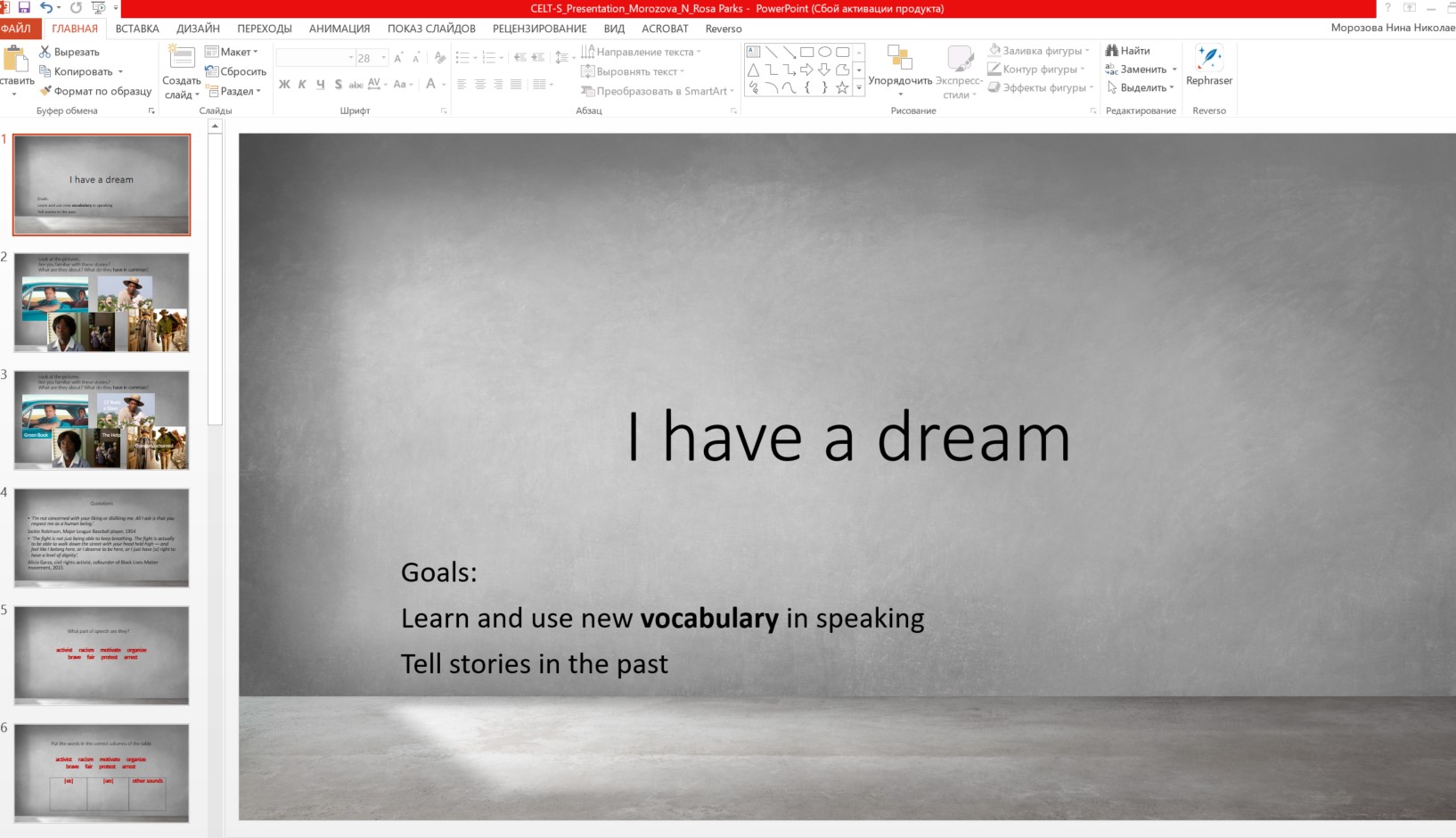The image size is (1456, 838).
Task: Choose the text box shape tool
Action: pyautogui.click(x=754, y=52)
